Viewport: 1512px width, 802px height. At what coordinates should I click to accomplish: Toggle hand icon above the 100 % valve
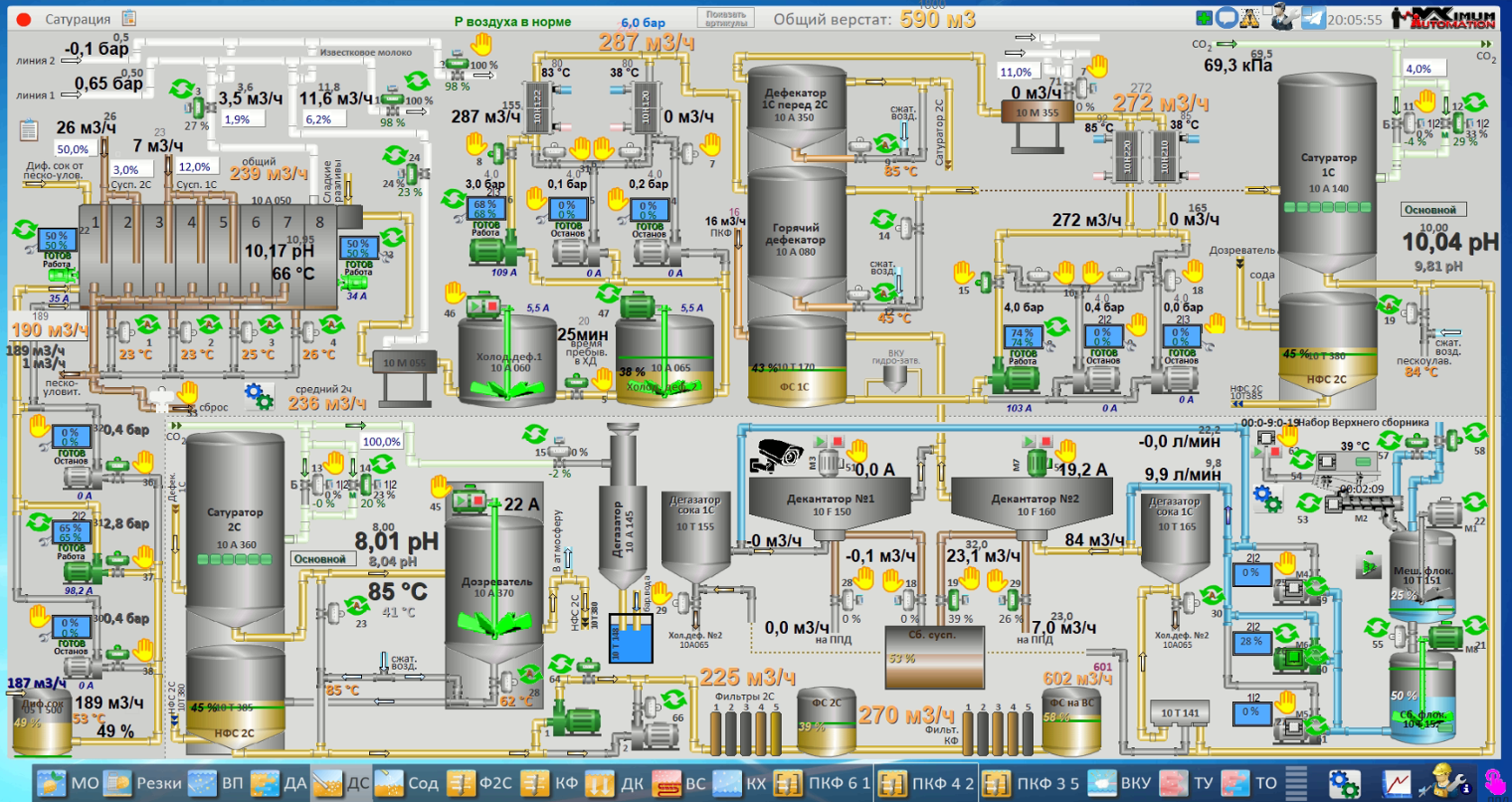click(x=483, y=43)
